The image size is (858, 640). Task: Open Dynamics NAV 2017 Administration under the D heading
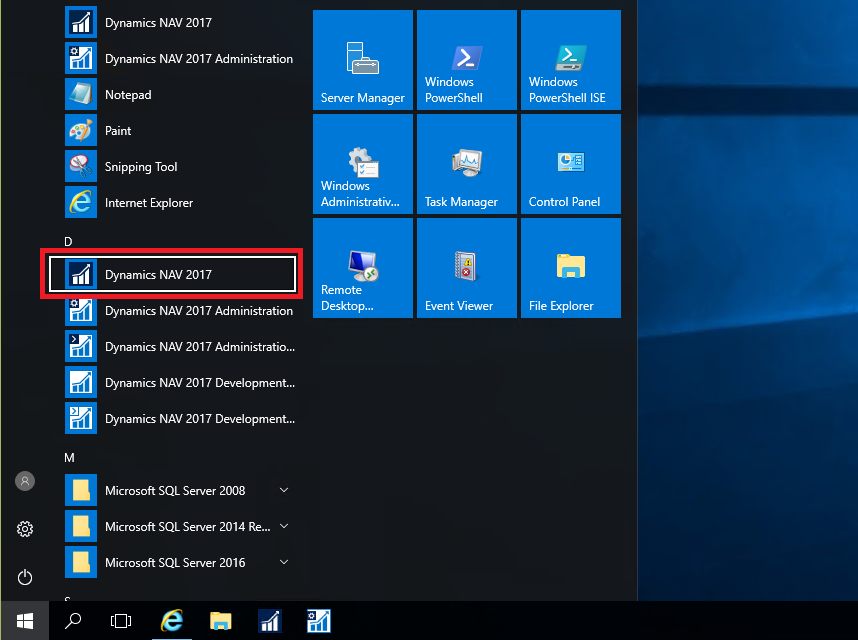tap(179, 311)
